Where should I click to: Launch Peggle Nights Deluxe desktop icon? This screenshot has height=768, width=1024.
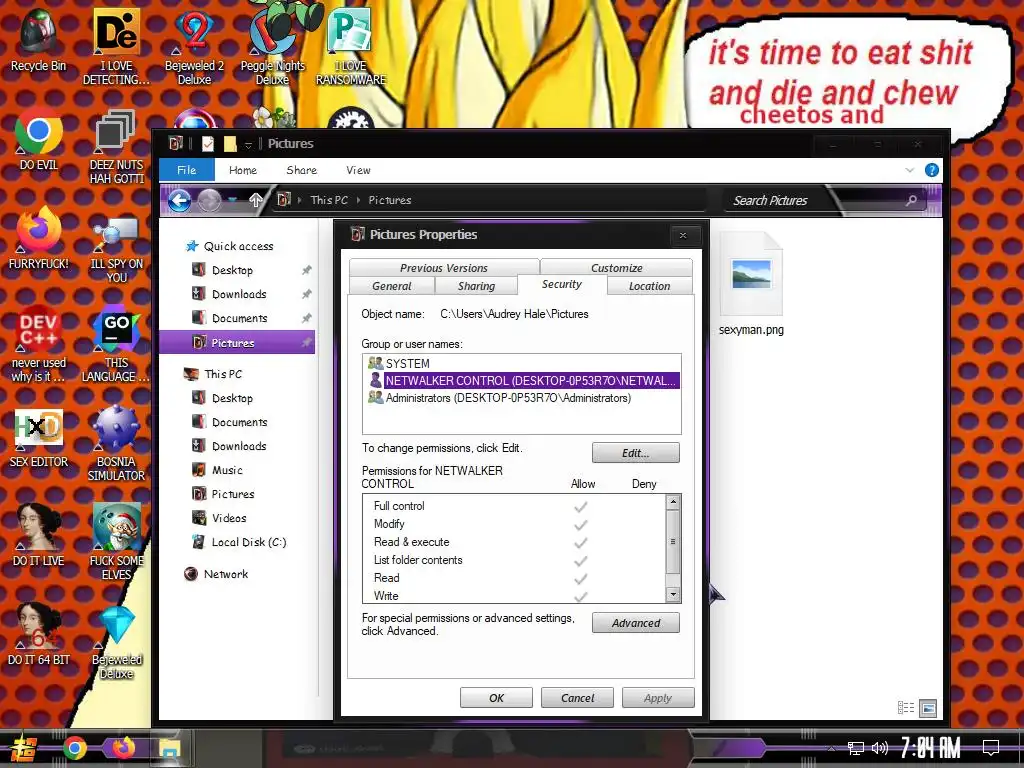(x=272, y=47)
